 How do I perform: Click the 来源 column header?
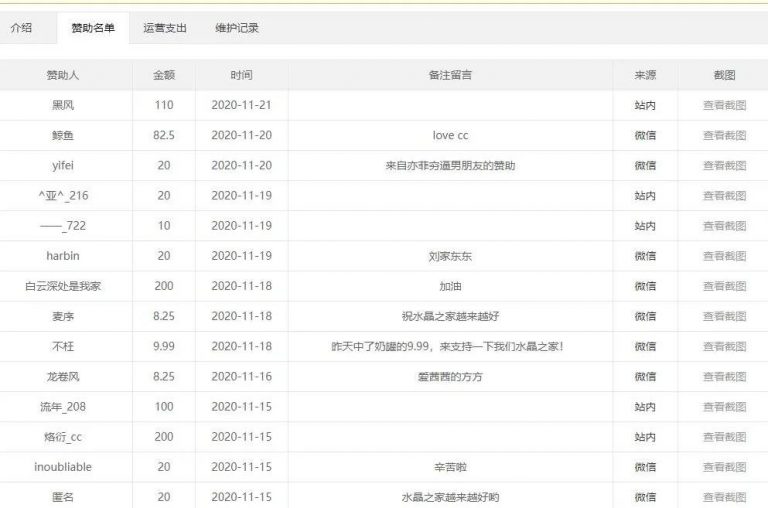click(x=645, y=75)
